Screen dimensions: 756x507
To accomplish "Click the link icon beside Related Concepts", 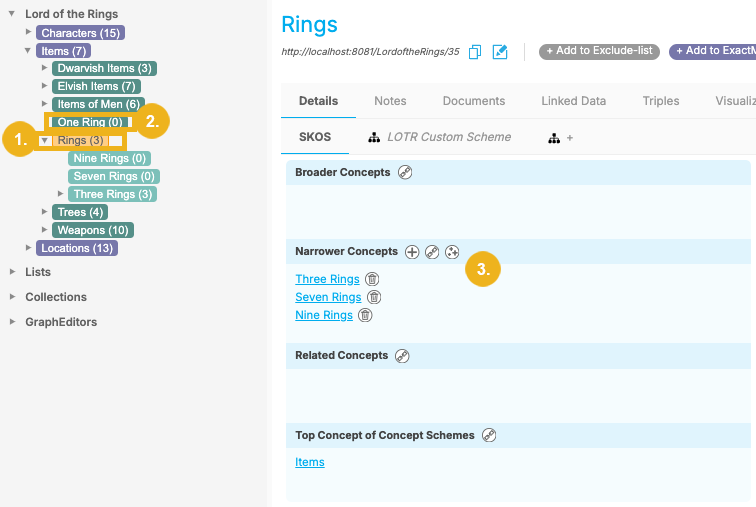I will [402, 356].
